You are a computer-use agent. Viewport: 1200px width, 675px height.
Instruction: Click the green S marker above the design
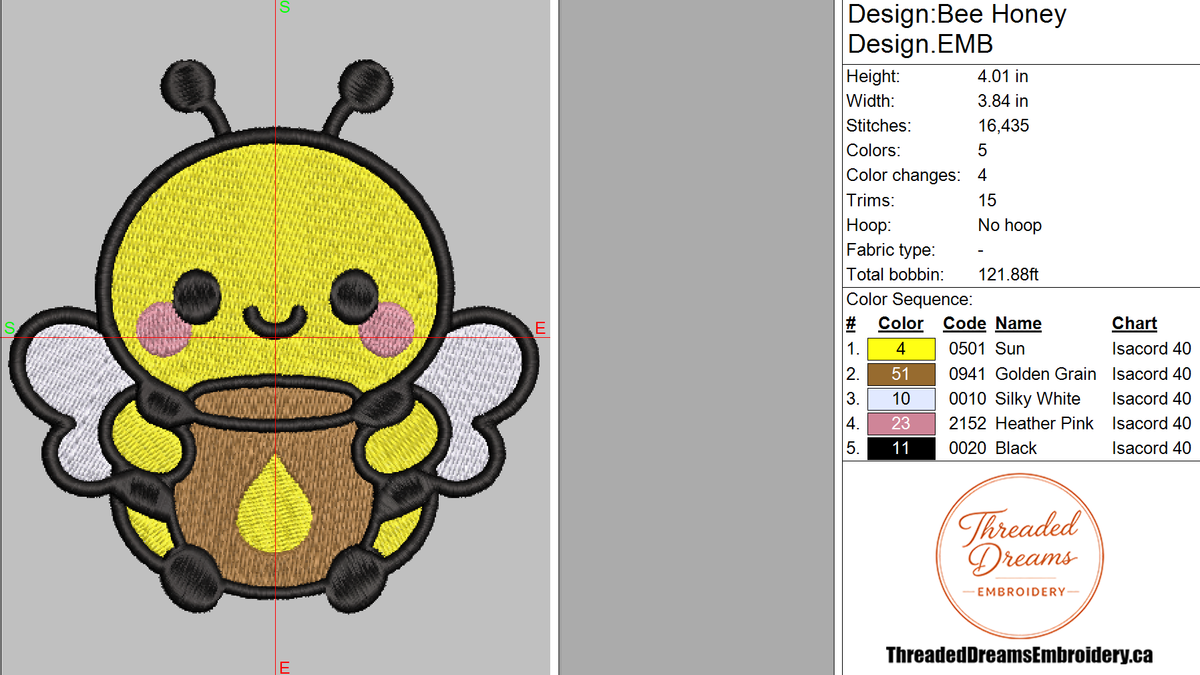(285, 7)
